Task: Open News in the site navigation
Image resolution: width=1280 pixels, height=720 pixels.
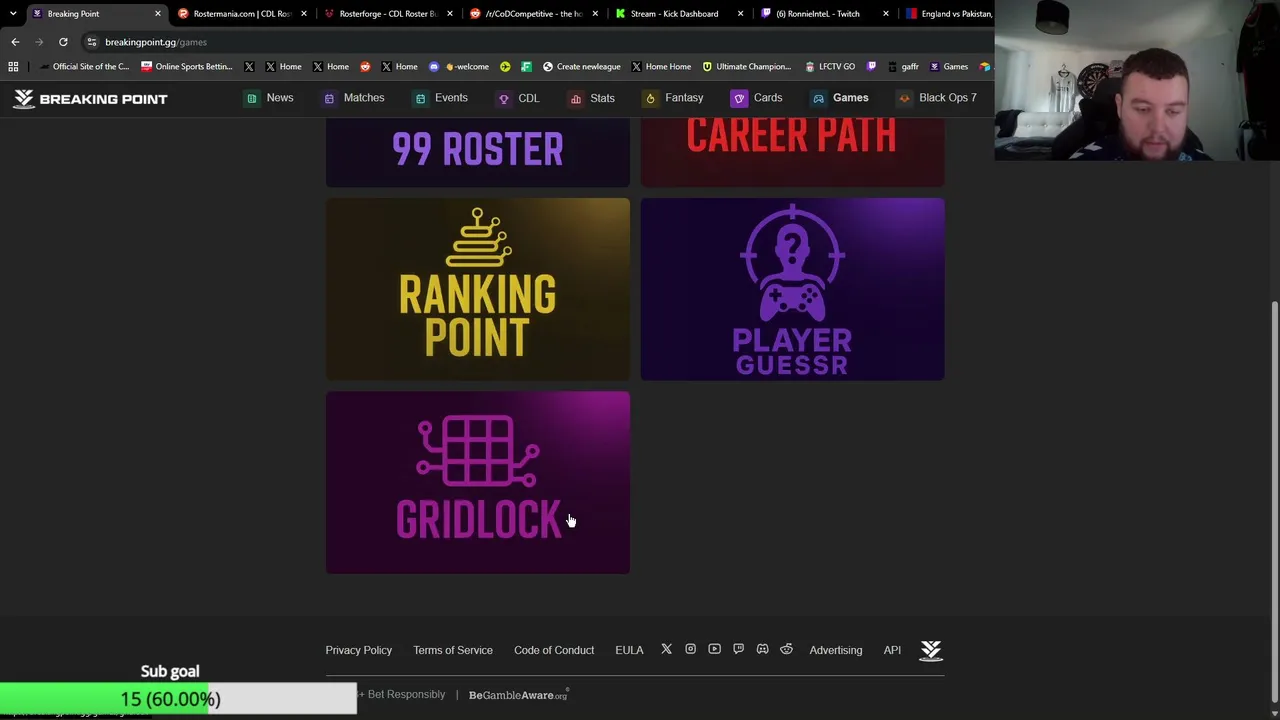Action: click(x=269, y=98)
